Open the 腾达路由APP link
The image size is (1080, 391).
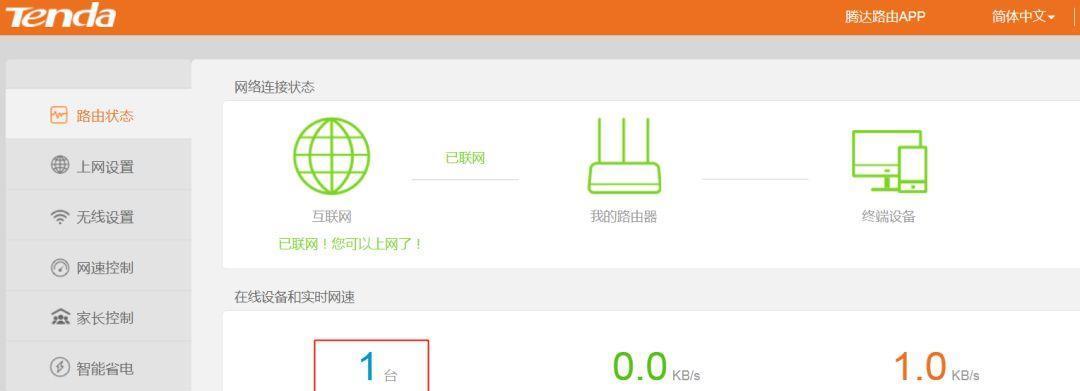(885, 17)
